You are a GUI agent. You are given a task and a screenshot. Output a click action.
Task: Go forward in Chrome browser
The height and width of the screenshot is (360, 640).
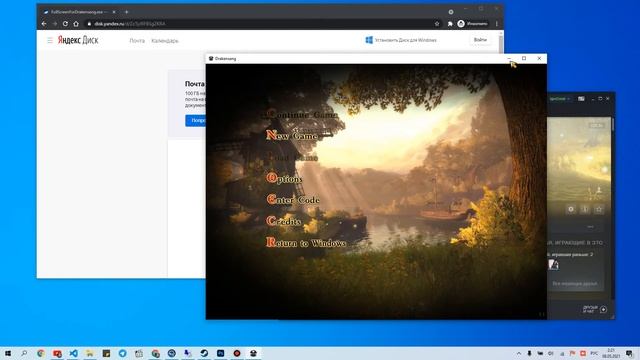[x=55, y=24]
